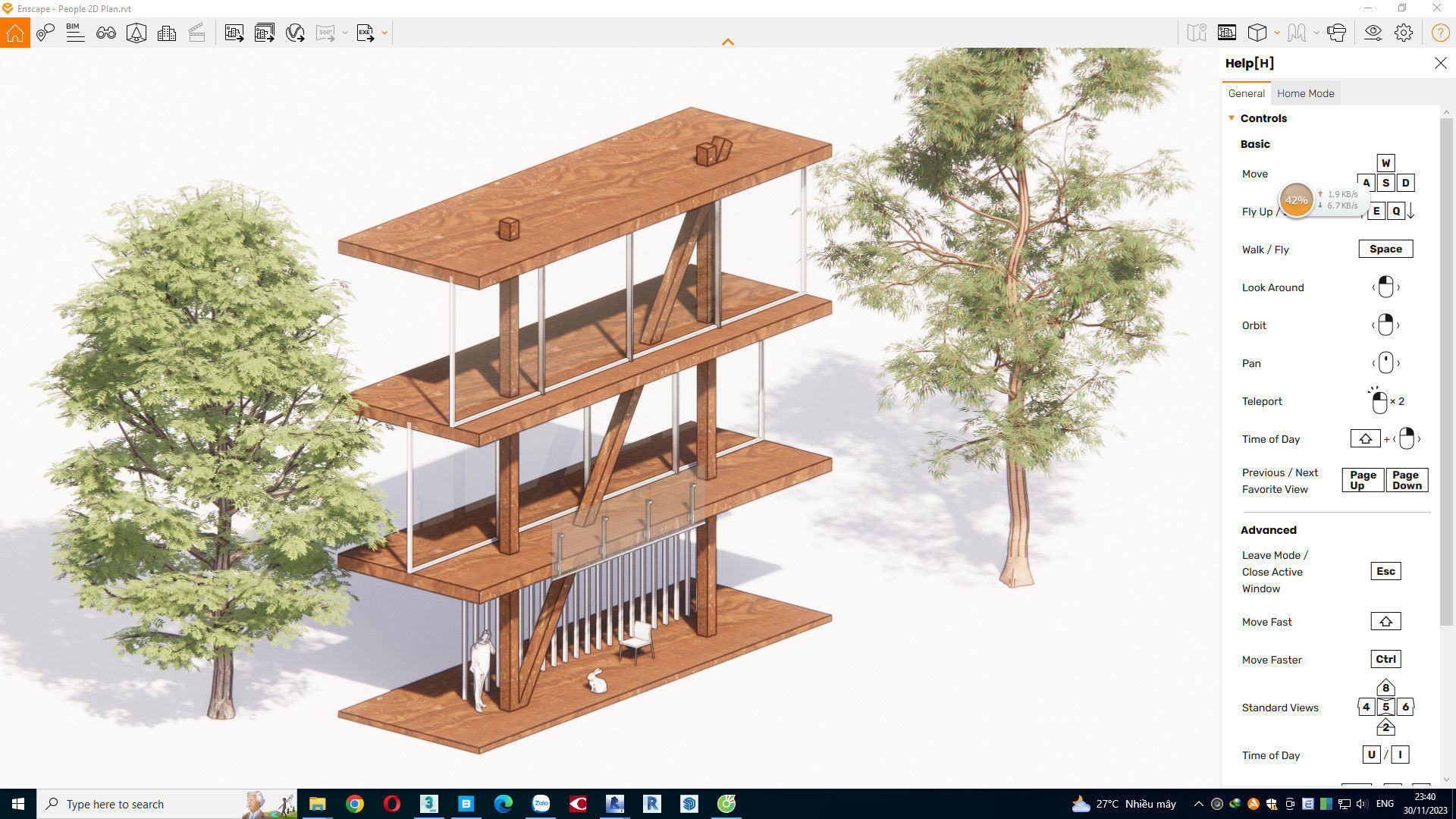Open the EXE export dropdown arrow
Image resolution: width=1456 pixels, height=819 pixels.
tap(384, 33)
